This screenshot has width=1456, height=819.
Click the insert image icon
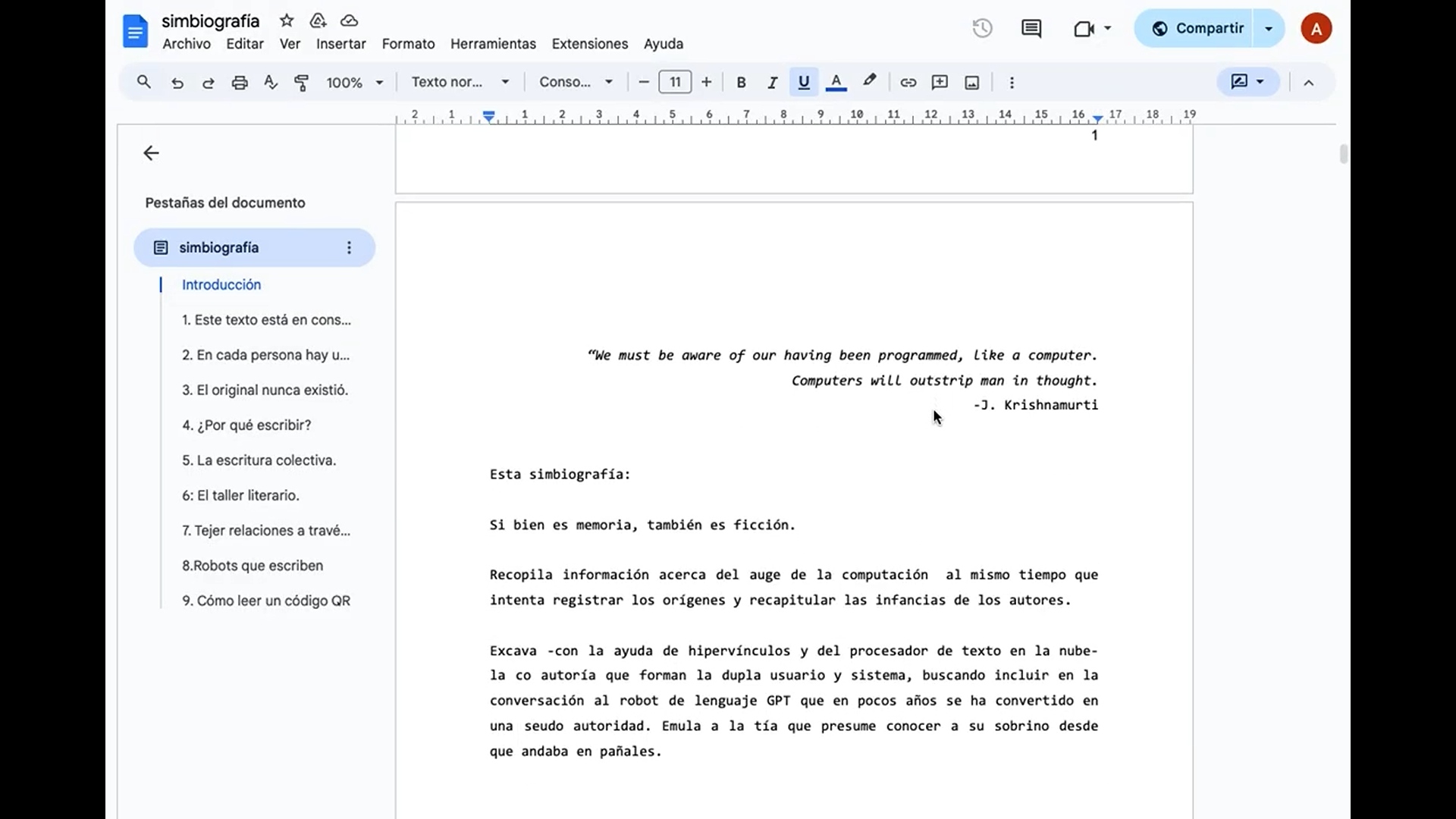[971, 83]
